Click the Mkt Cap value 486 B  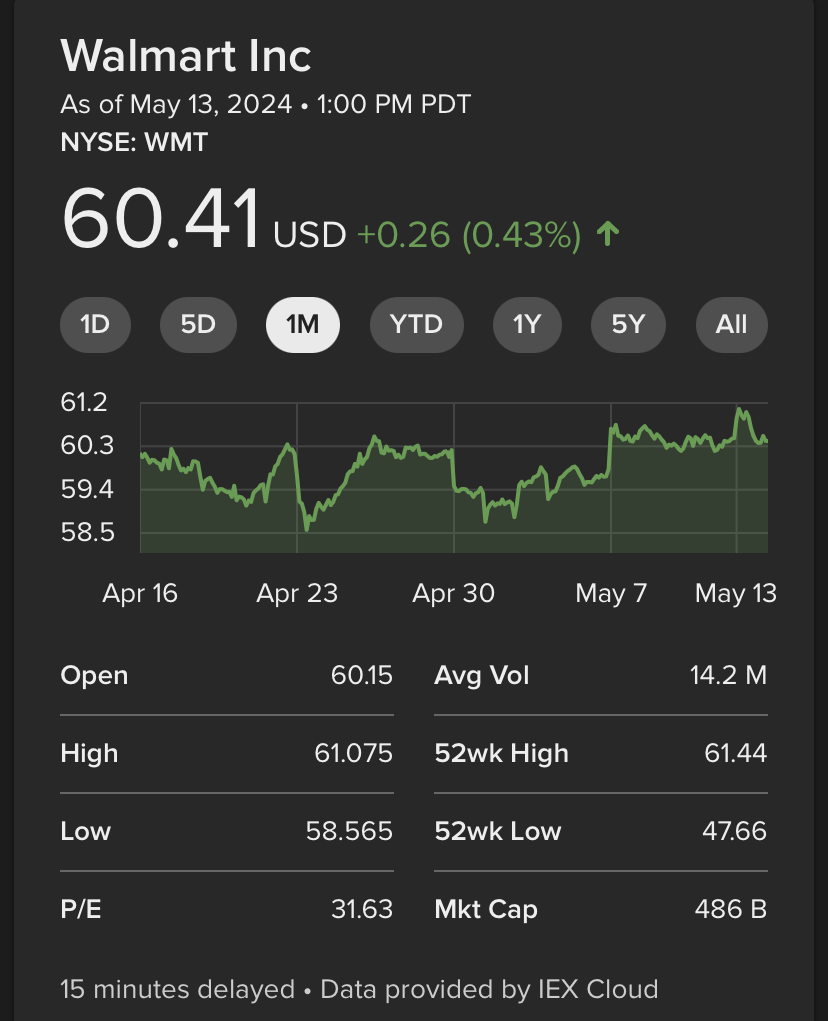[x=731, y=909]
